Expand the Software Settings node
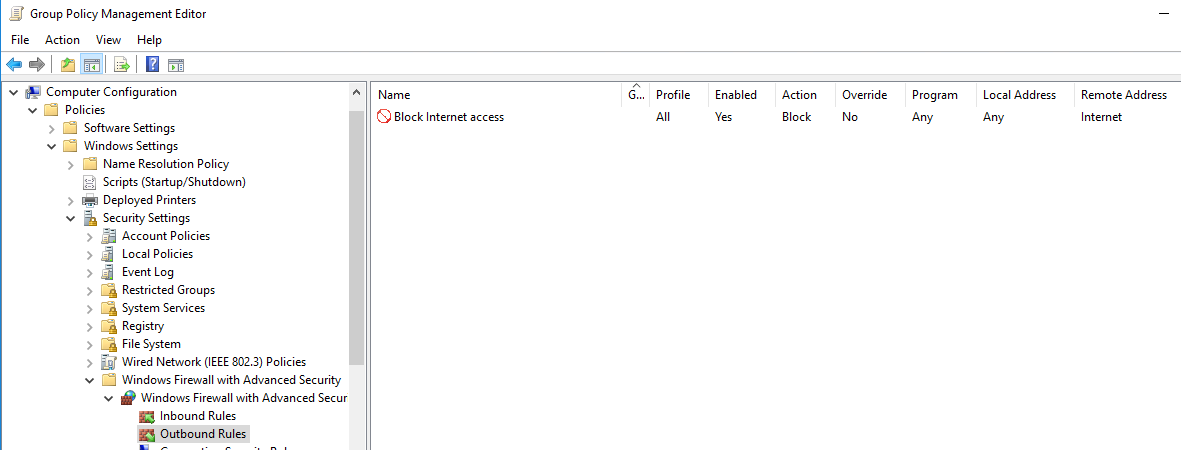The height and width of the screenshot is (450, 1181). pos(51,128)
